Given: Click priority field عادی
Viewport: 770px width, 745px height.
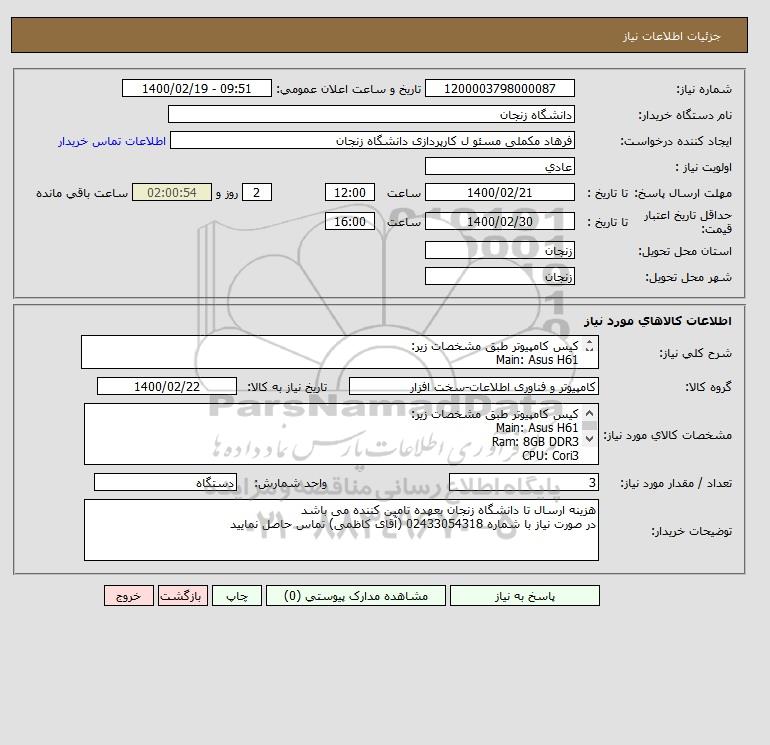Looking at the screenshot, I should 499,166.
